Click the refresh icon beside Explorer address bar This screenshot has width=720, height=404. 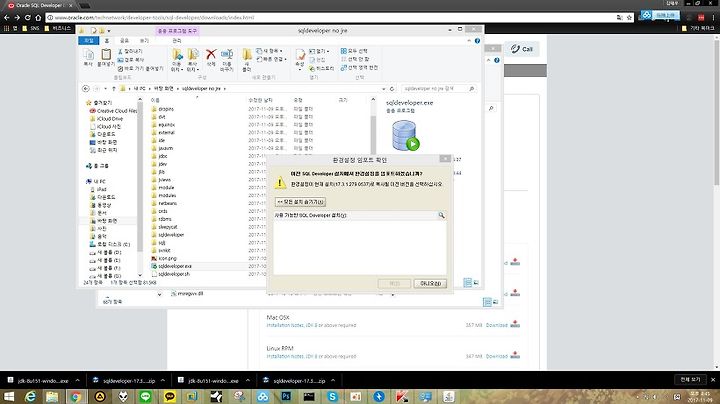pyautogui.click(x=392, y=89)
